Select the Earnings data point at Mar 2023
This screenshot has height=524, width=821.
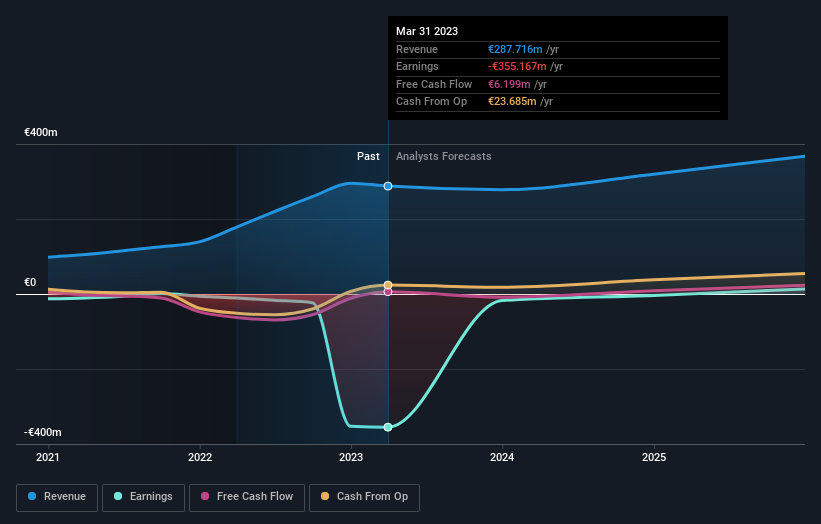click(388, 427)
